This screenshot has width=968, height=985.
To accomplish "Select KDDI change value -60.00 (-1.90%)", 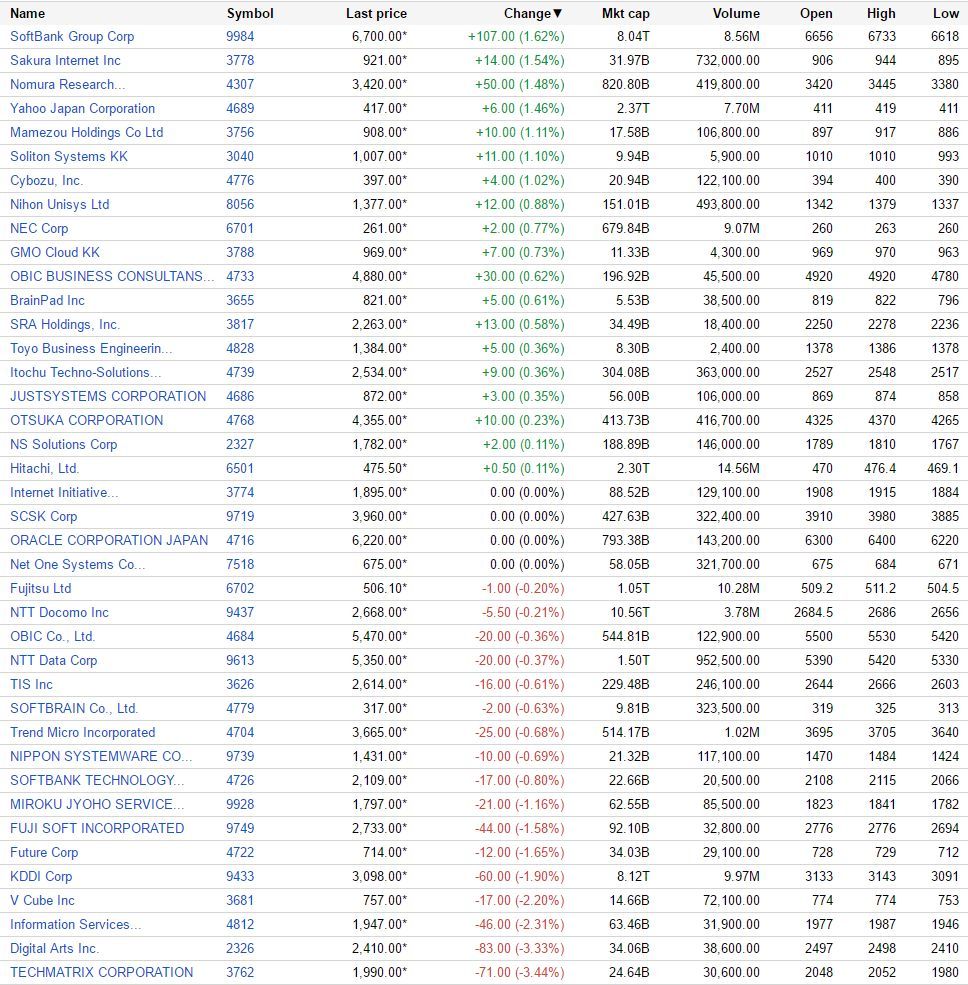I will click(519, 876).
